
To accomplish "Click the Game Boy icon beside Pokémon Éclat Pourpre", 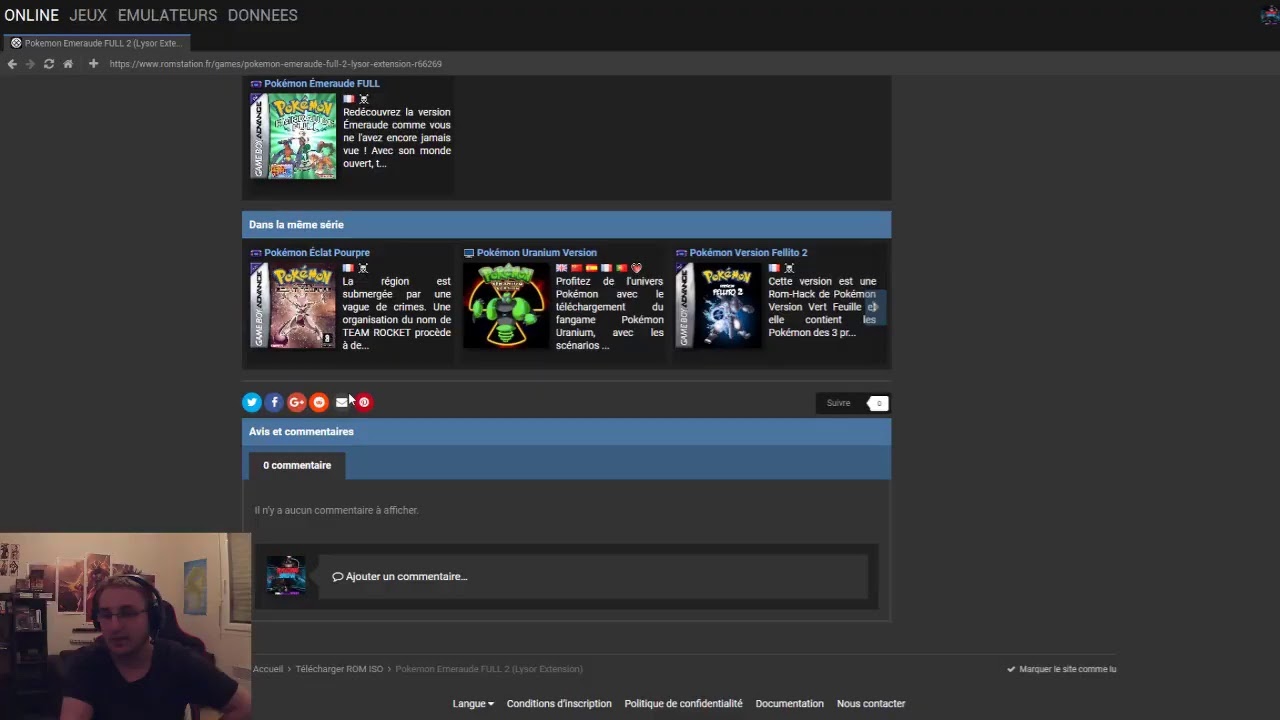I will pos(256,253).
